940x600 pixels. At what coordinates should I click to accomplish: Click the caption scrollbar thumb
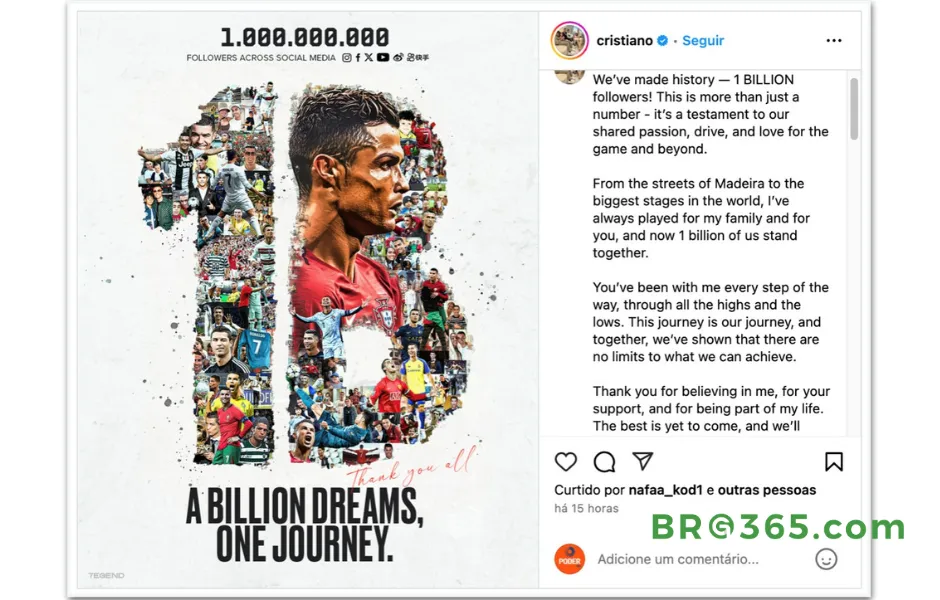(854, 108)
